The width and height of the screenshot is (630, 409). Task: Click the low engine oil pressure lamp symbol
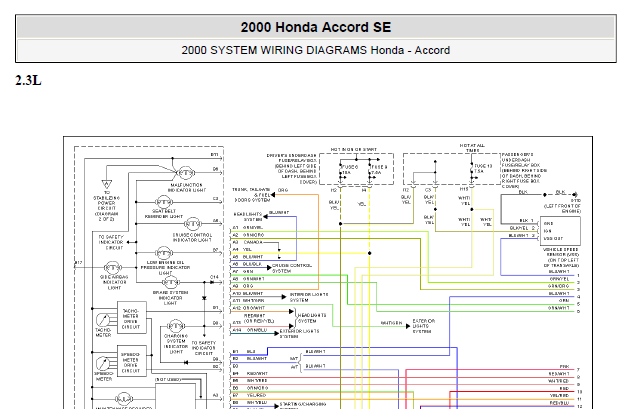[164, 253]
